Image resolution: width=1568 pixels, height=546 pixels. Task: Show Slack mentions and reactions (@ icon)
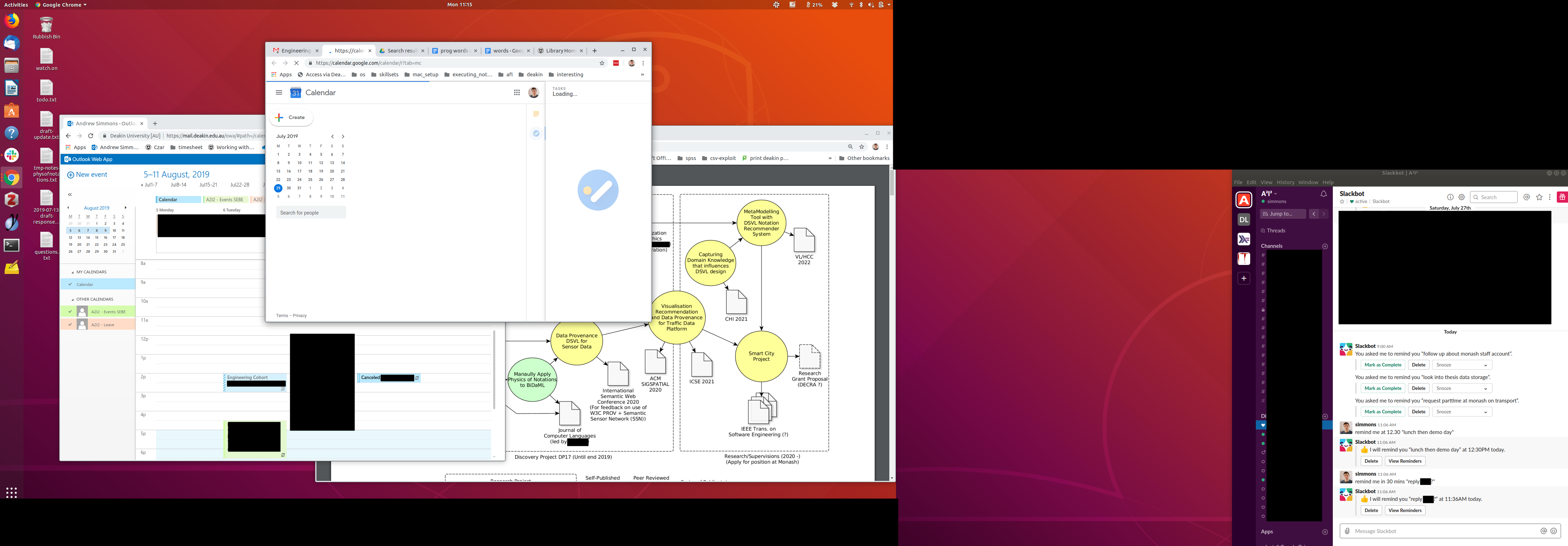pos(1527,197)
